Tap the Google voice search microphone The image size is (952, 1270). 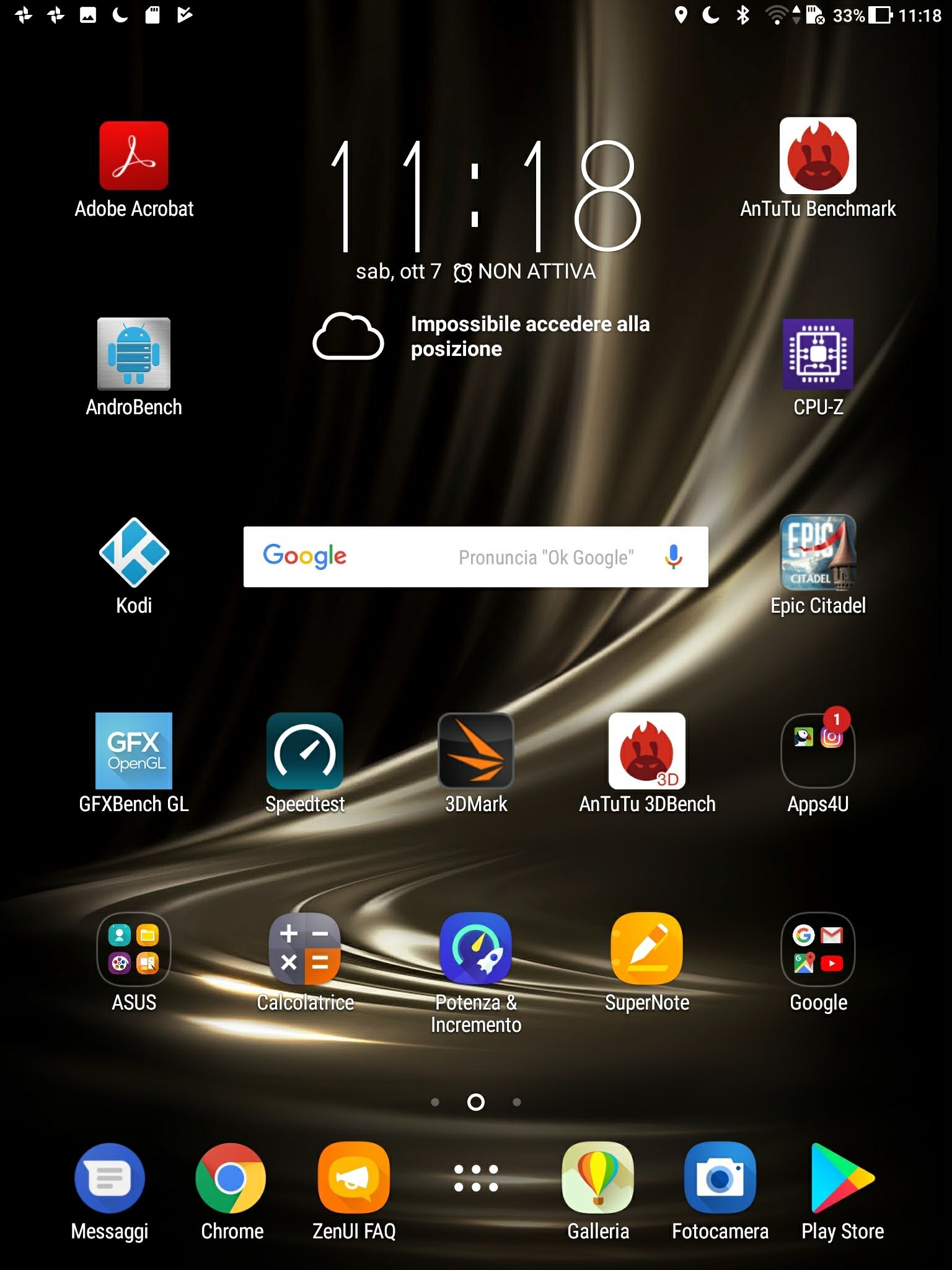[674, 557]
